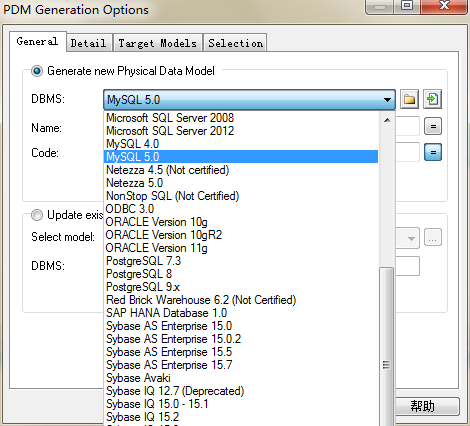This screenshot has height=426, width=470.
Task: Pick Sybase AS Enterprise 15.7
Action: [x=241, y=365]
